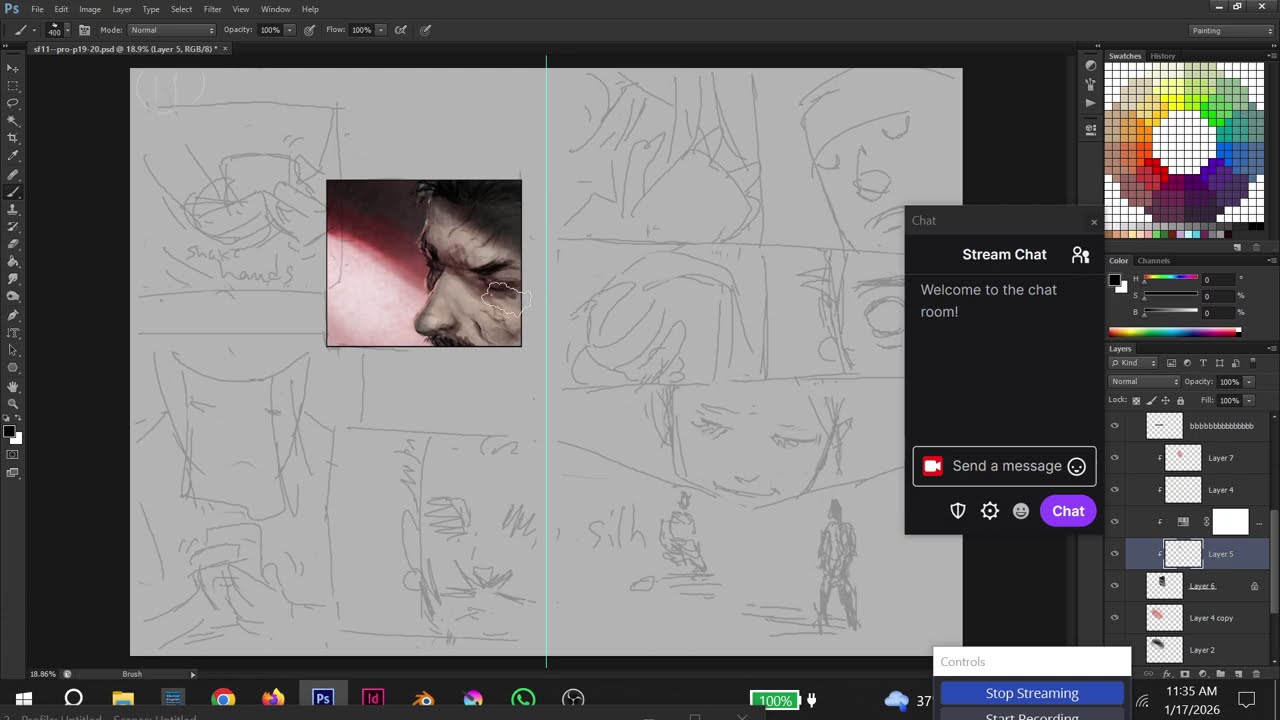Switch to the History tab
Screen dimensions: 1280x720
coord(1163,56)
